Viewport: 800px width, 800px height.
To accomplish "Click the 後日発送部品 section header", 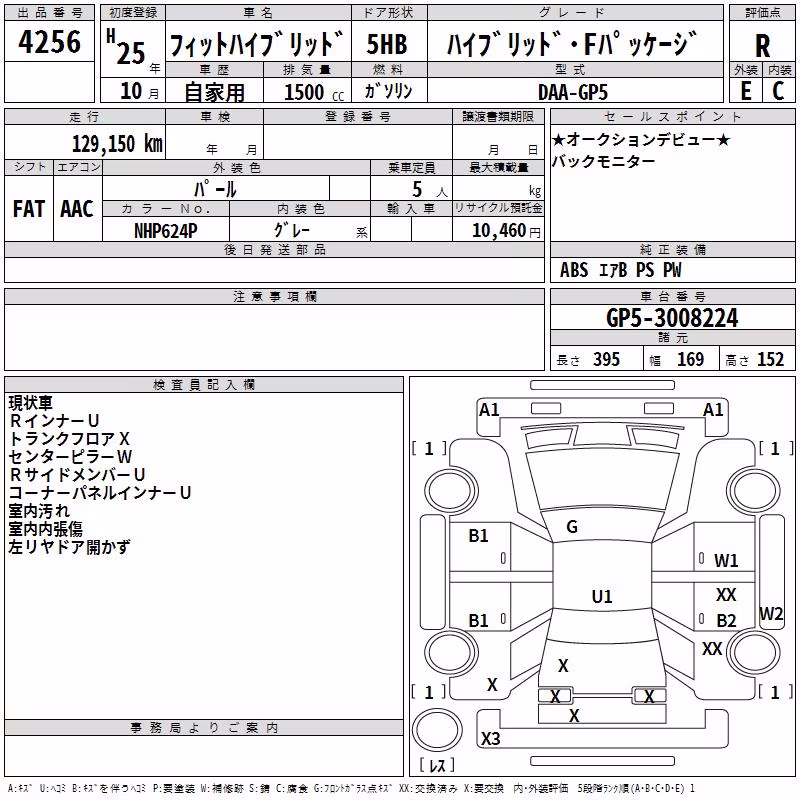I will click(274, 249).
